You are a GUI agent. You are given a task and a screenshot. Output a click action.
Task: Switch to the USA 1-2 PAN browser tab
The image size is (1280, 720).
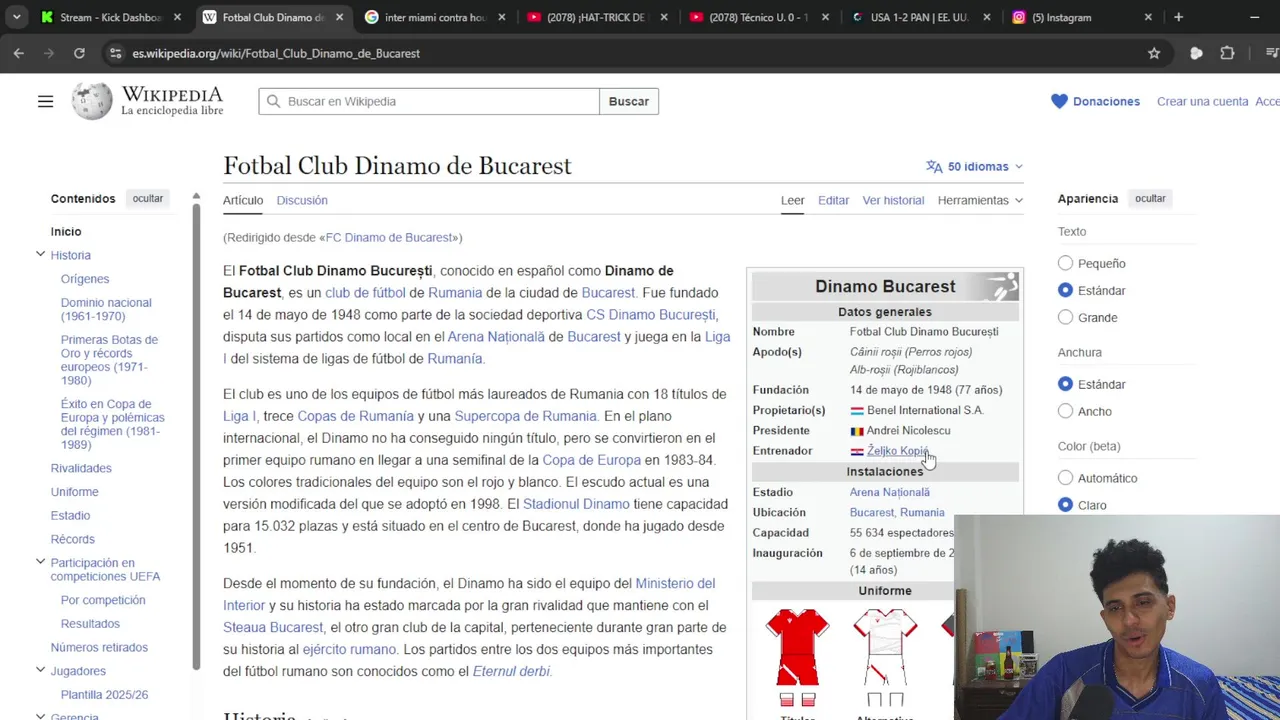(x=919, y=17)
